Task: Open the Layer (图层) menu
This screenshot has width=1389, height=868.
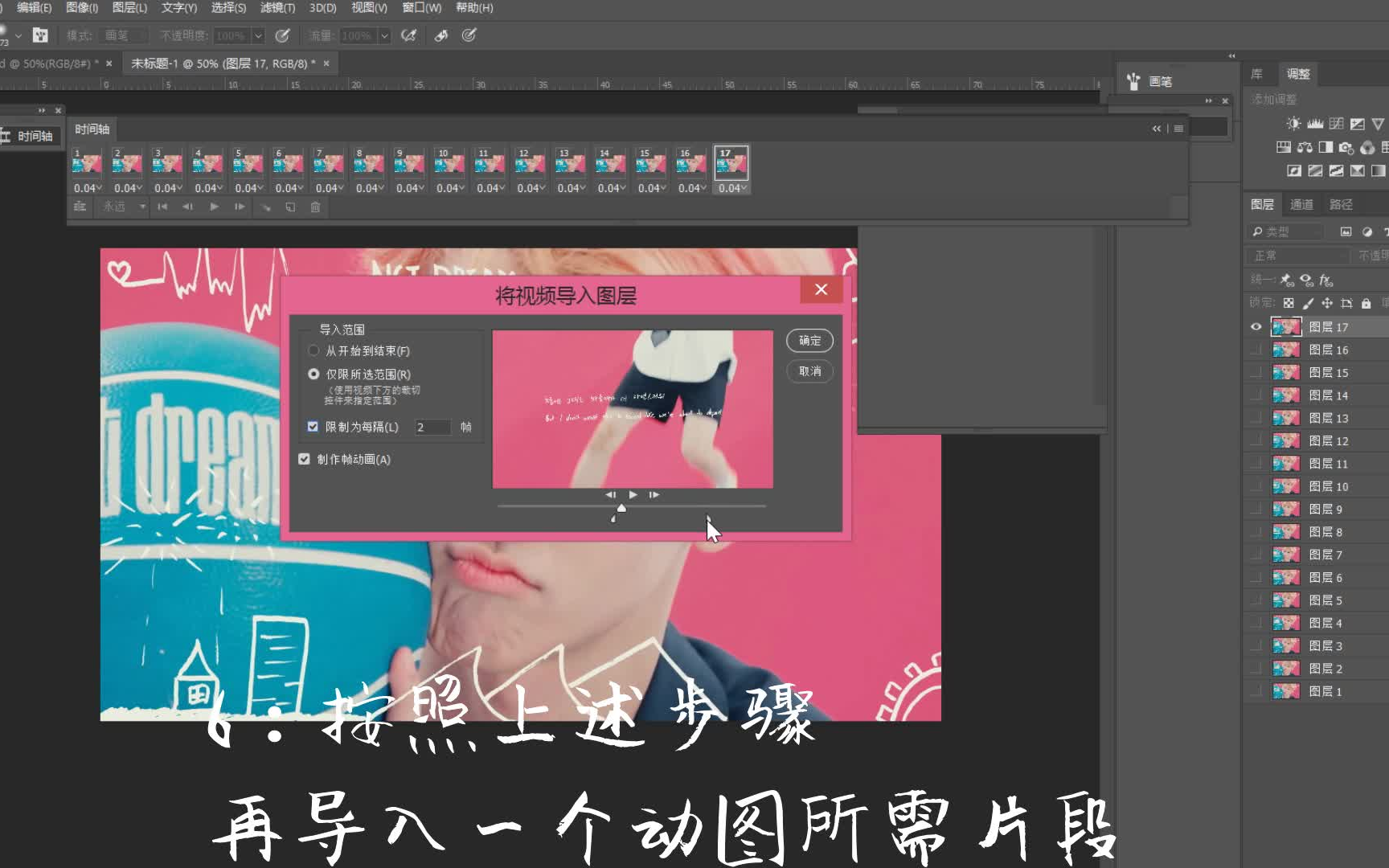Action: pos(129,8)
